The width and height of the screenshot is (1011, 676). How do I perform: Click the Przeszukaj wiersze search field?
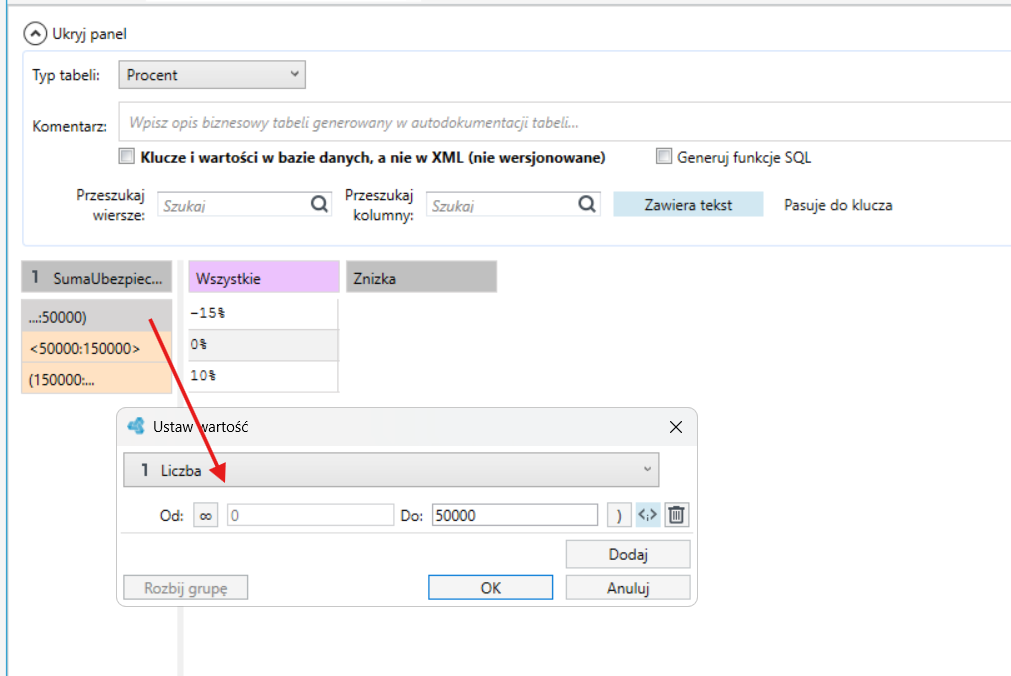point(234,205)
